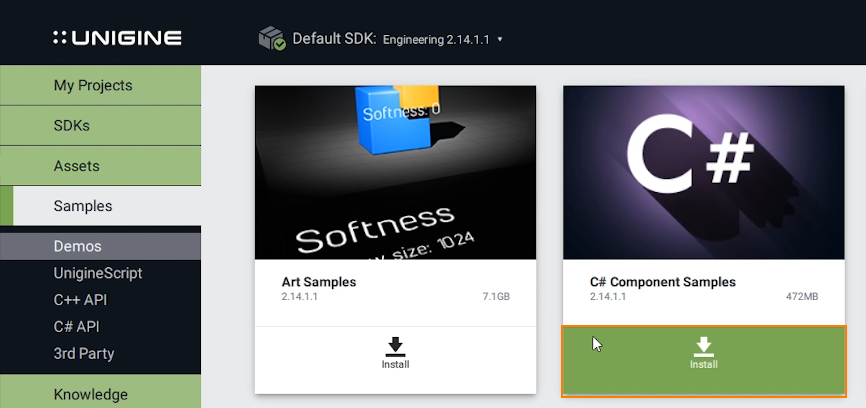Open the Knowledge section
Viewport: 866px width, 408px height.
(x=91, y=394)
